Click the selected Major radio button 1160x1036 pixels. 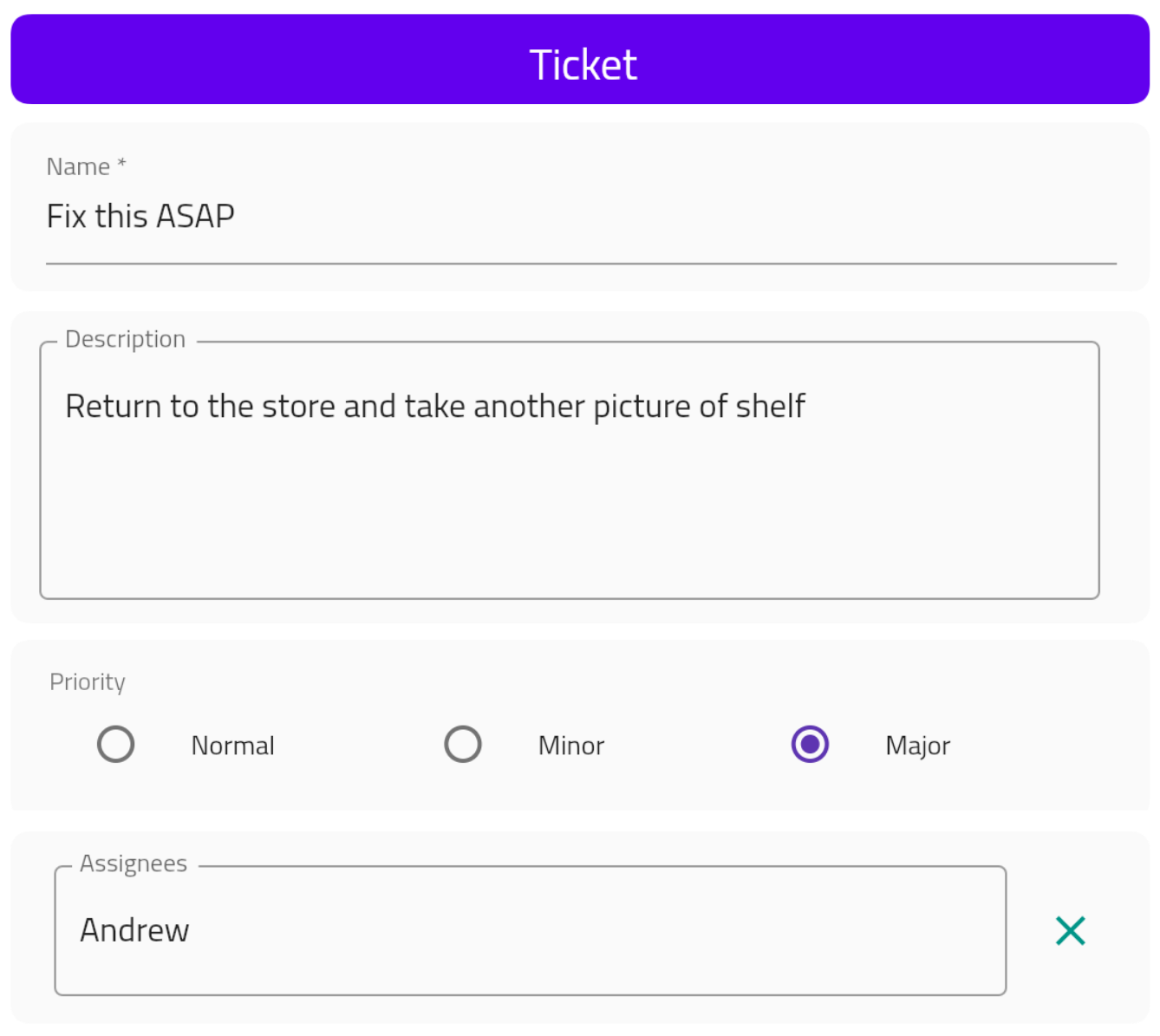pos(810,744)
